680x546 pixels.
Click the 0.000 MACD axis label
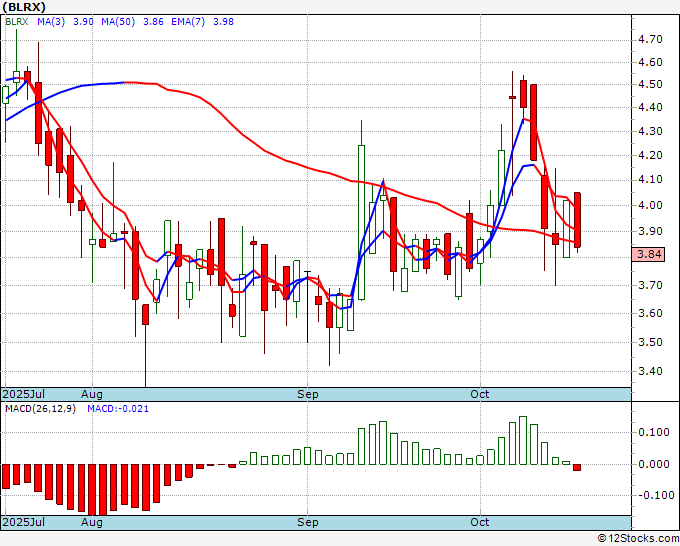click(x=654, y=464)
